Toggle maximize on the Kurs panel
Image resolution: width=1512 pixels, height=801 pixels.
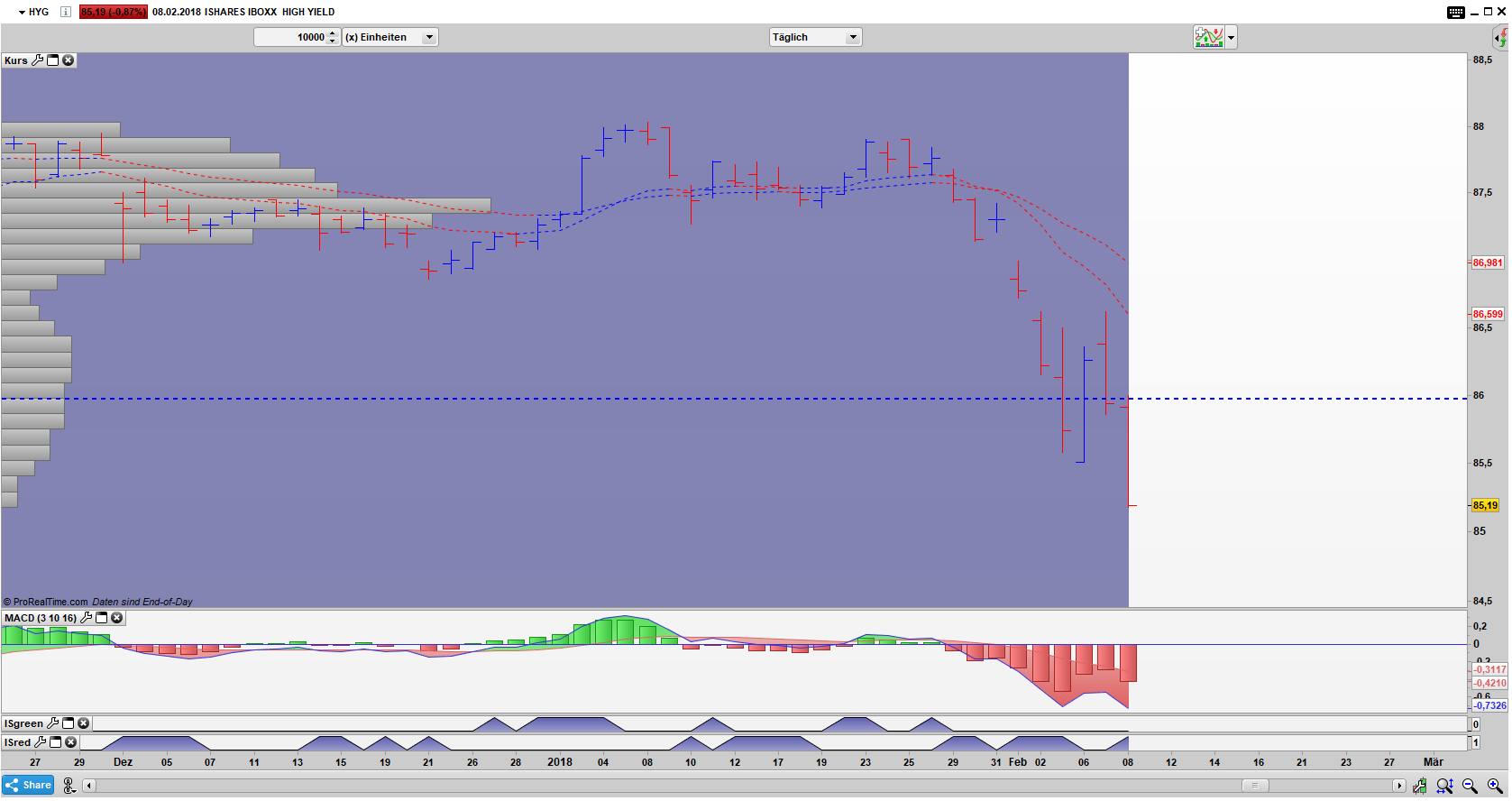[x=53, y=60]
